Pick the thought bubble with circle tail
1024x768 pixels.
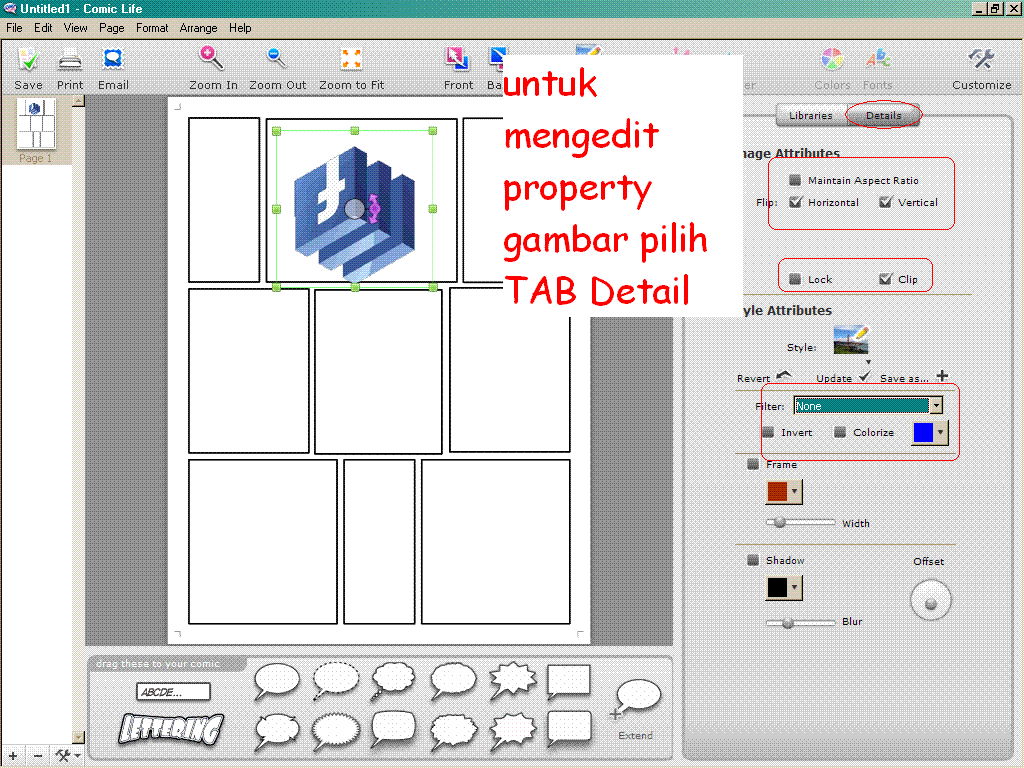[393, 681]
